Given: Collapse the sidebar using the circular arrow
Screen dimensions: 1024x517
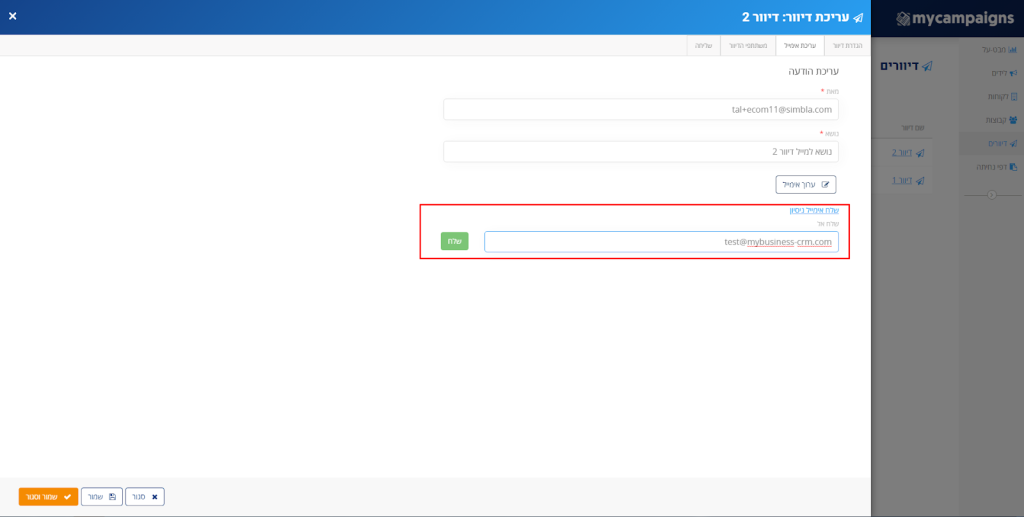Looking at the screenshot, I should [992, 195].
